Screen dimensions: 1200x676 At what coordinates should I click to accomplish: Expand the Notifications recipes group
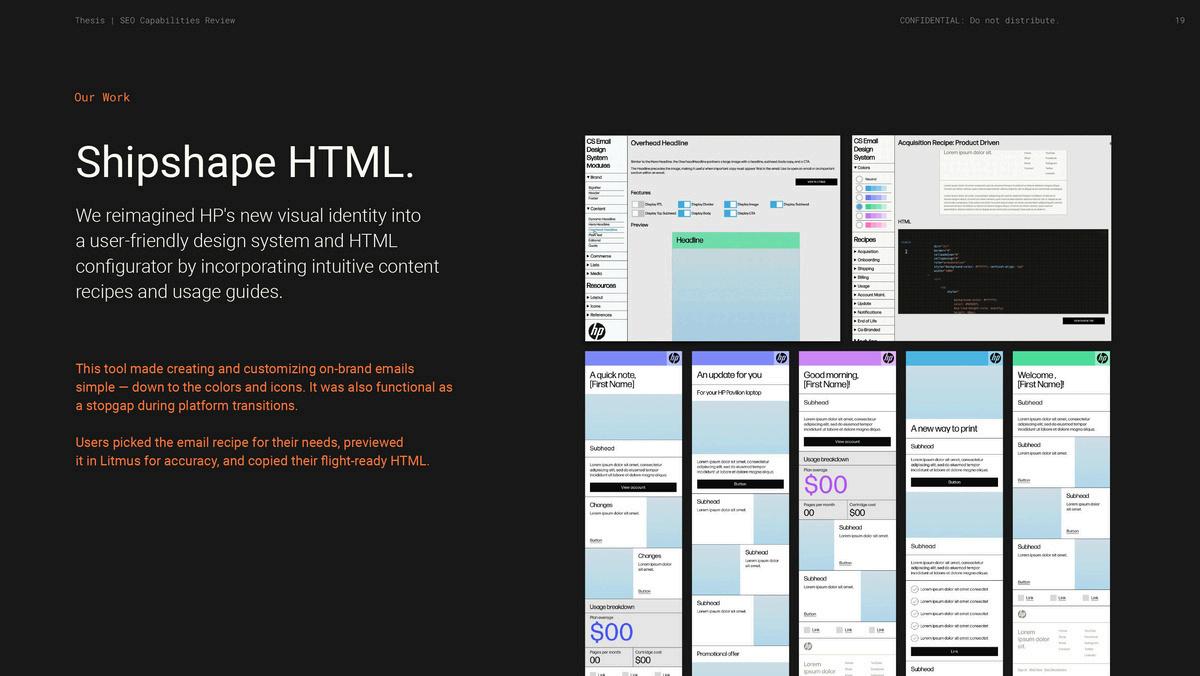(873, 312)
